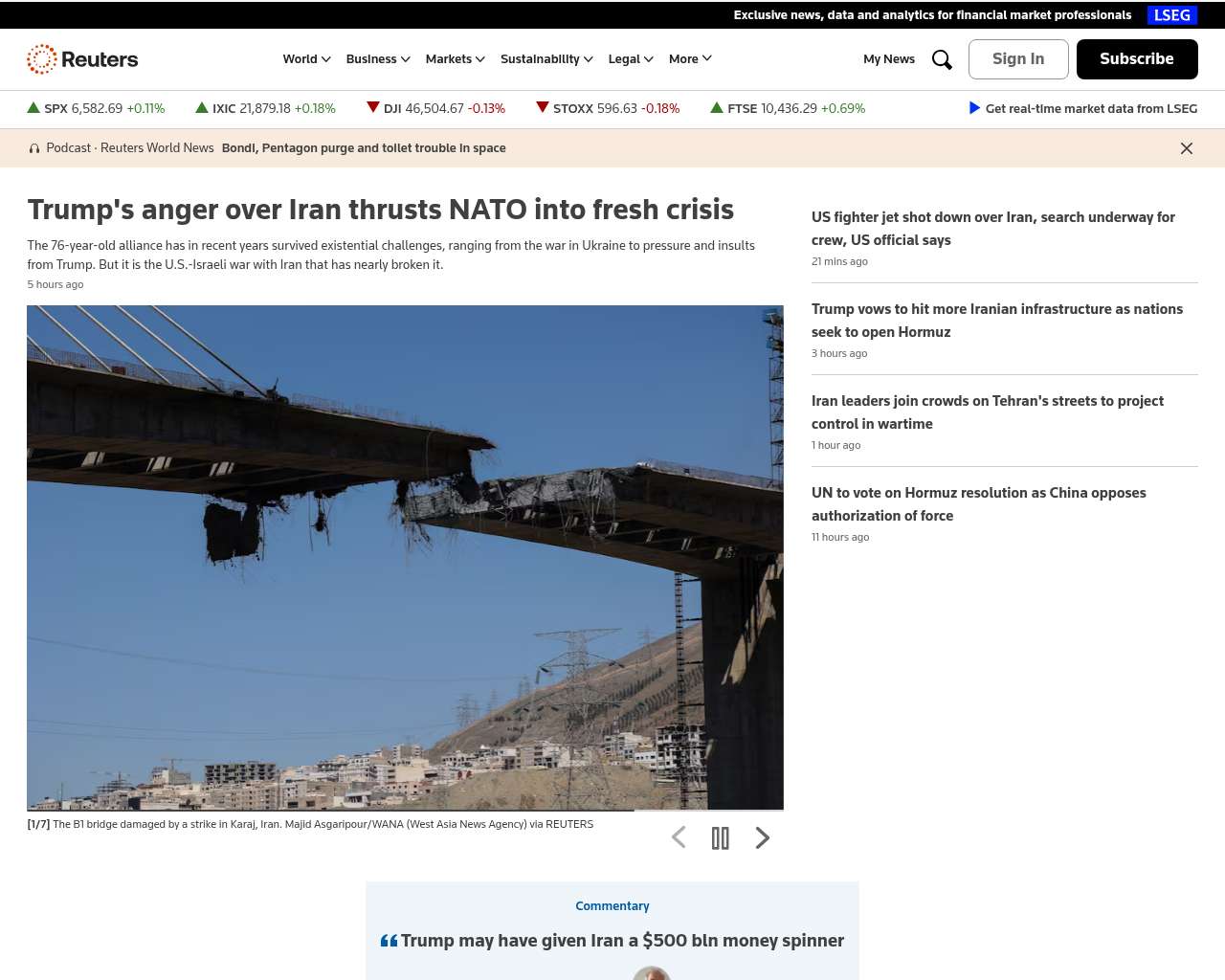Click the Subscribe button
This screenshot has width=1225, height=980.
coord(1137,59)
